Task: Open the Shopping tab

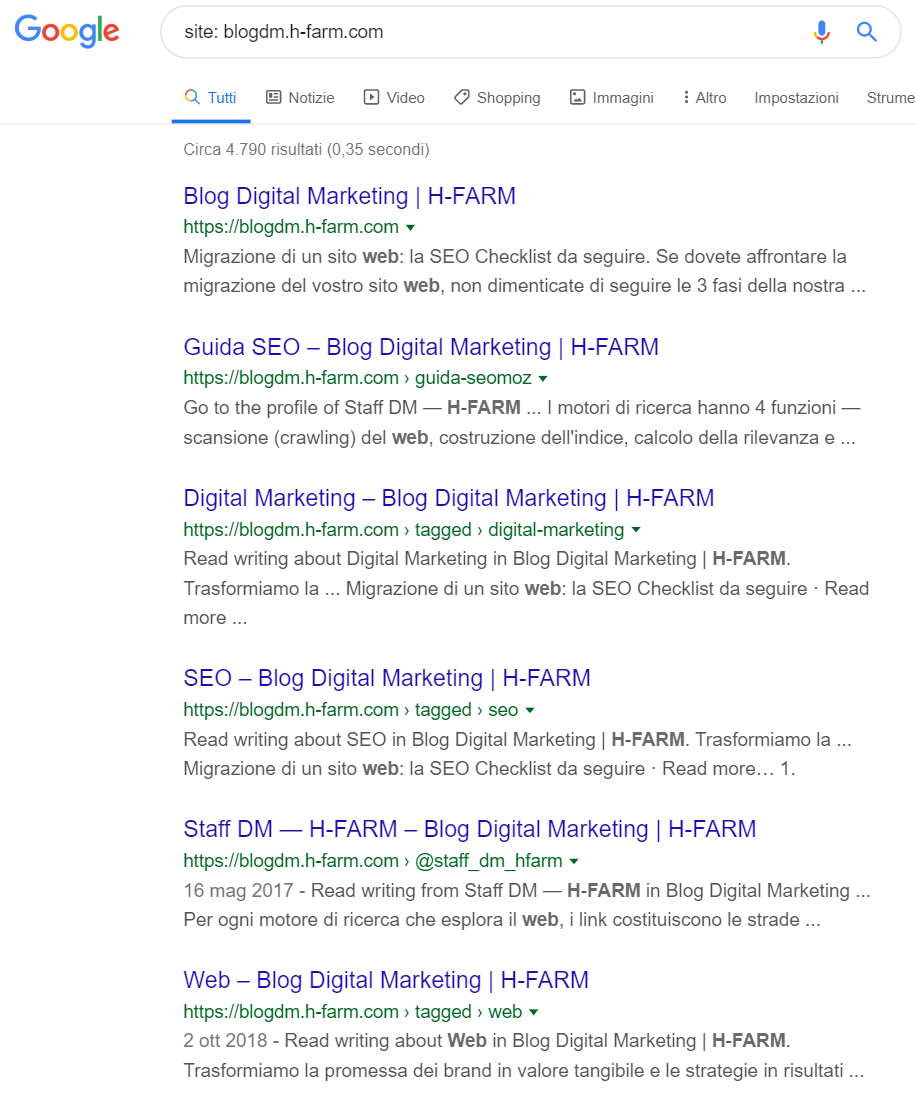Action: pos(497,98)
